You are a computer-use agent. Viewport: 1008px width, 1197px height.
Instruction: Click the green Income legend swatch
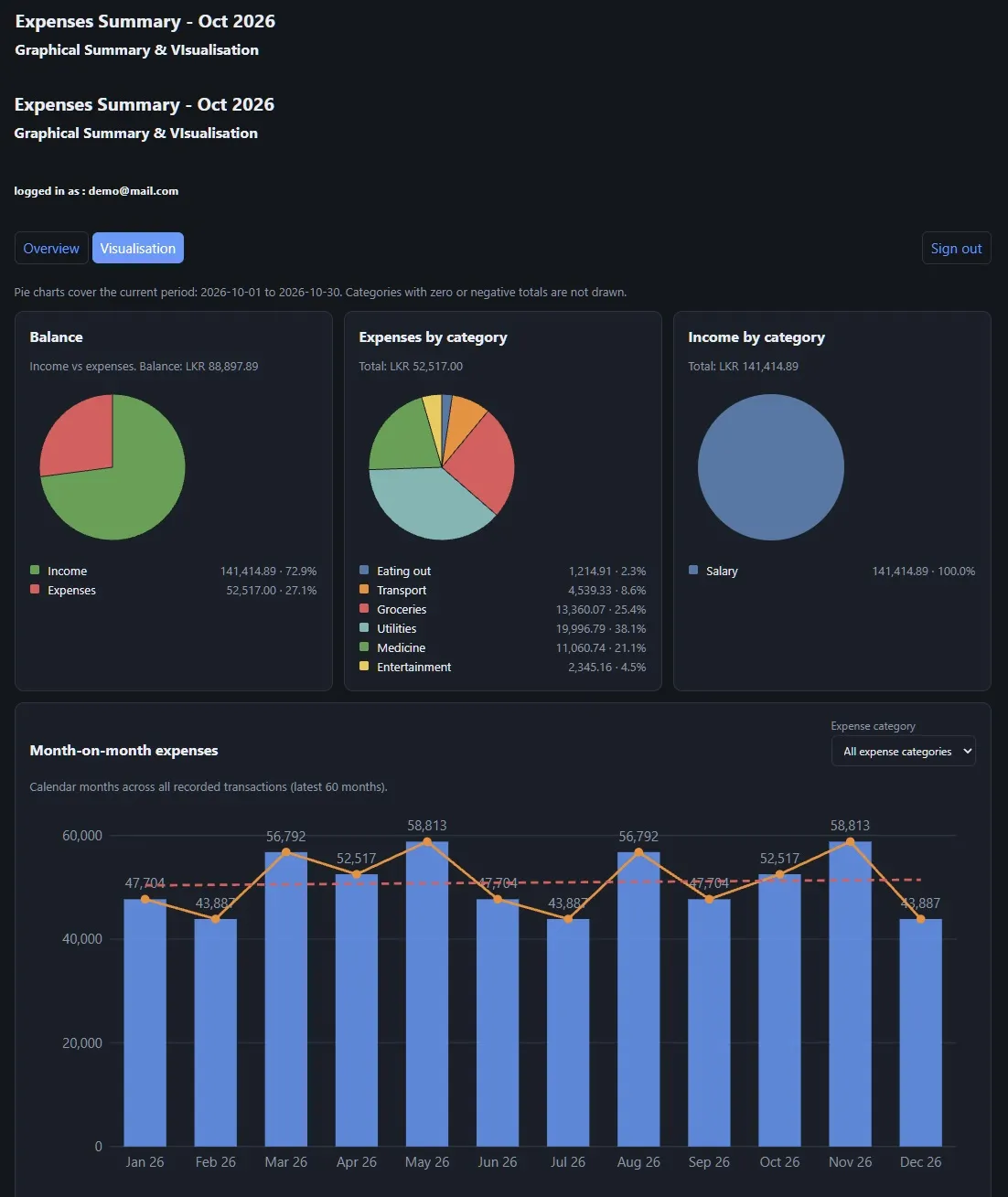(35, 570)
